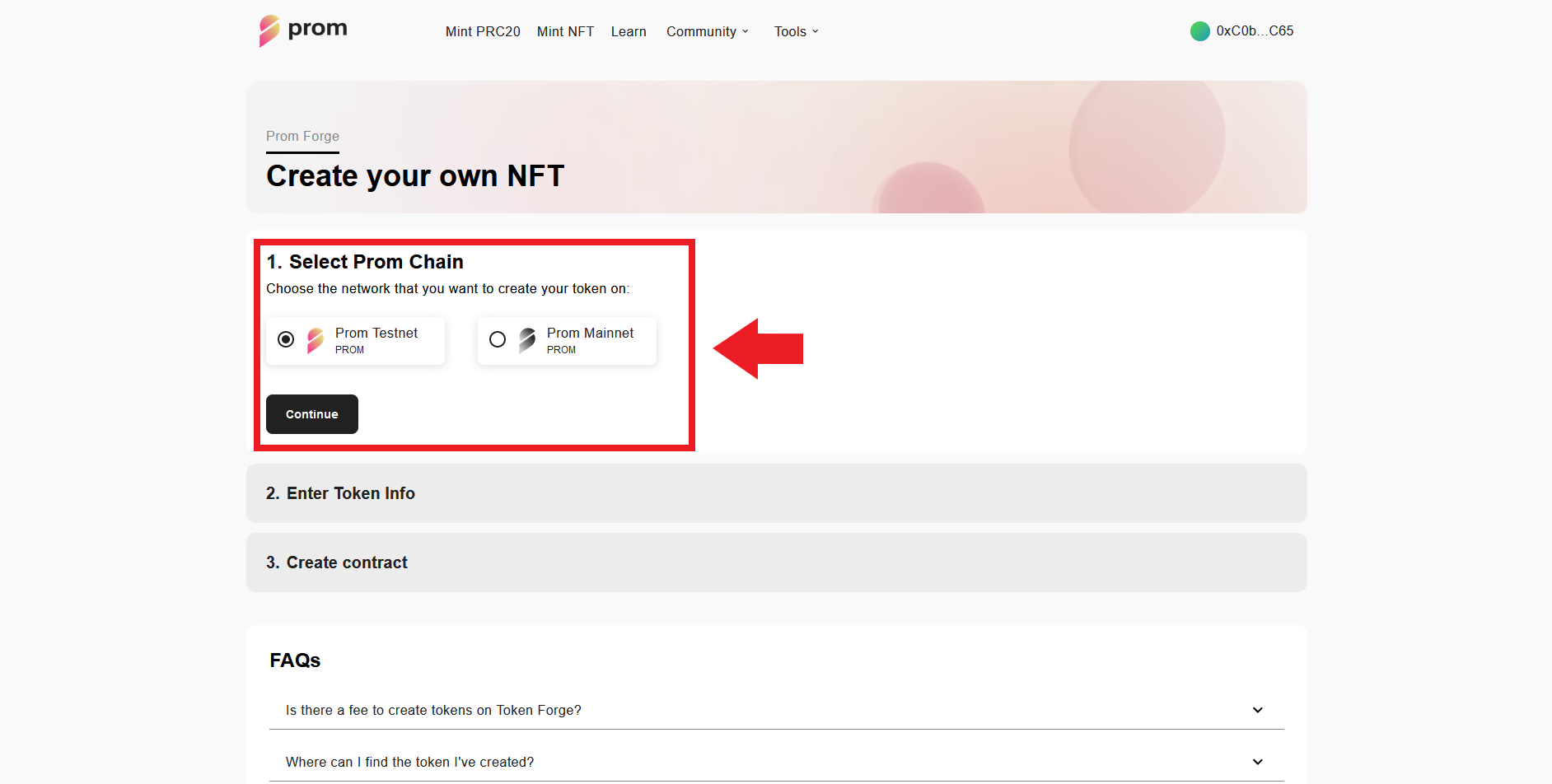Open the Mint NFT nav item
Image resolution: width=1552 pixels, height=784 pixels.
click(x=565, y=31)
